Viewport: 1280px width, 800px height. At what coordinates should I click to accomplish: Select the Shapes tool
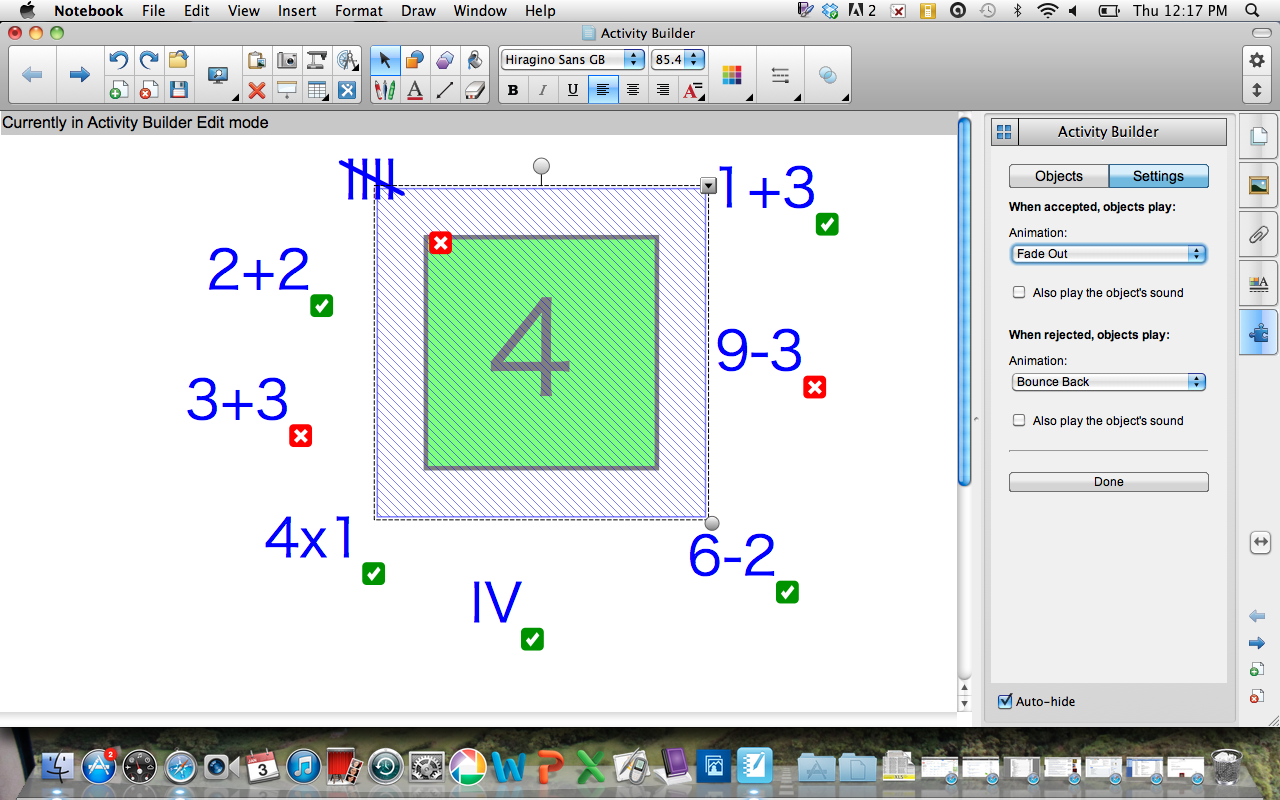414,60
